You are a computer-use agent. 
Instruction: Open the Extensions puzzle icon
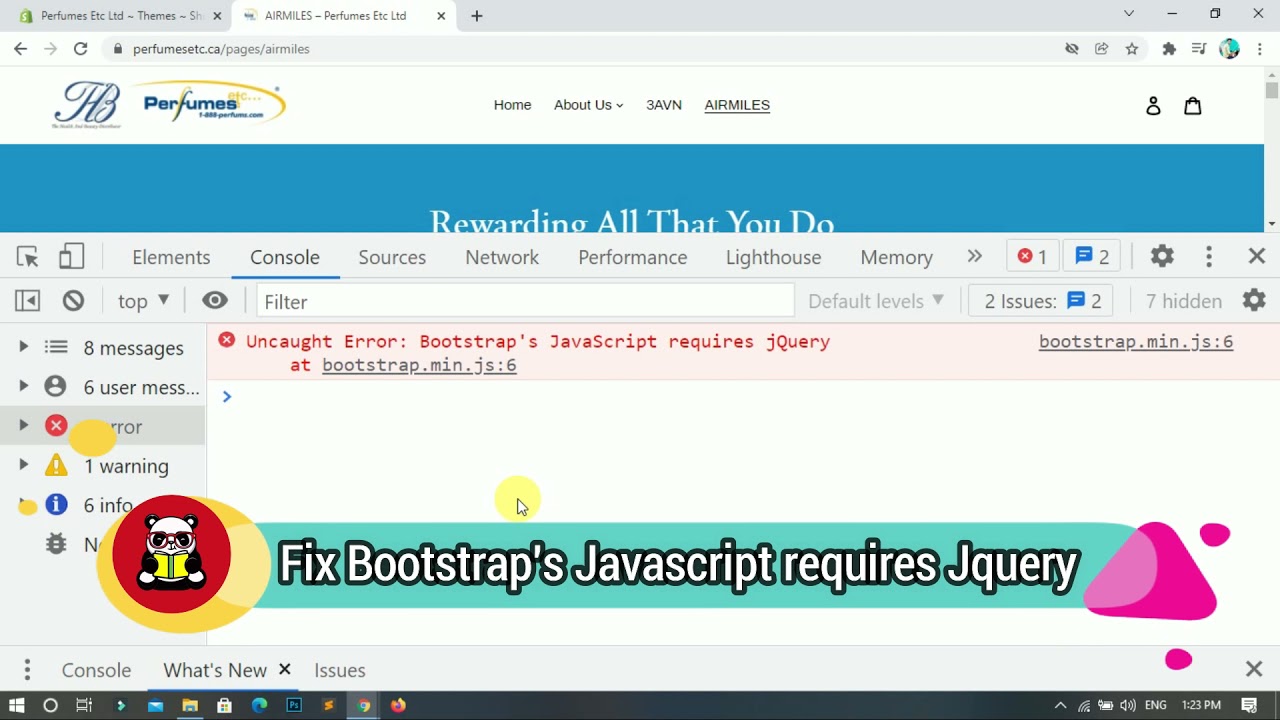click(x=1169, y=48)
